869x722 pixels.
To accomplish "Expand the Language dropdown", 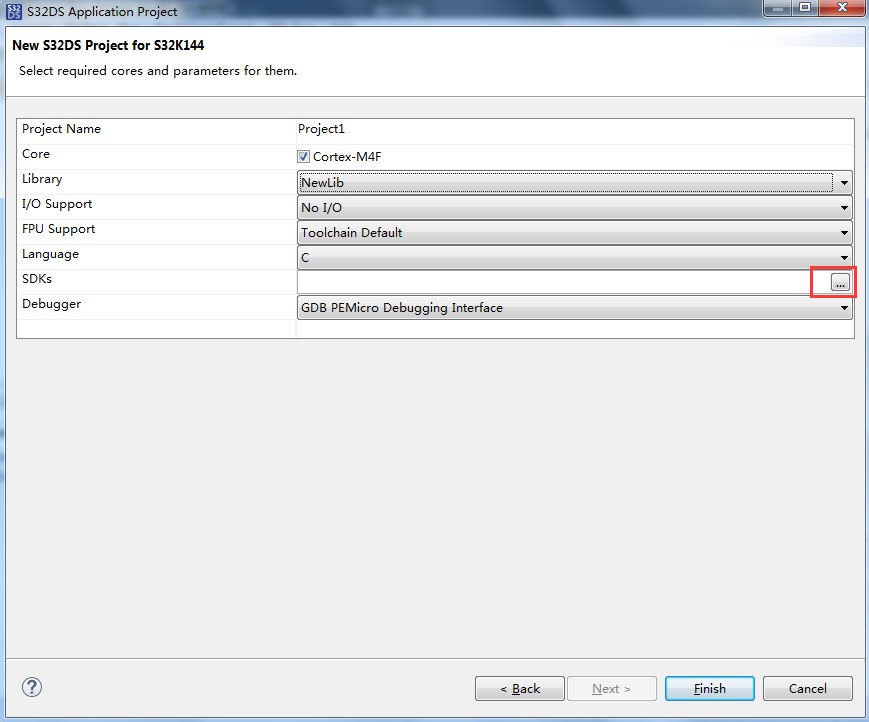I will click(574, 258).
